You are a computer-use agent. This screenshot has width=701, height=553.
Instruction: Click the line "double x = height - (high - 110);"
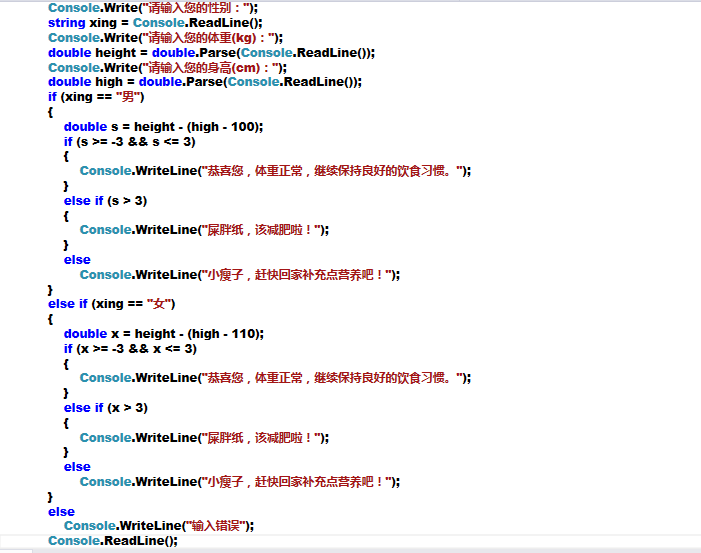tap(164, 333)
